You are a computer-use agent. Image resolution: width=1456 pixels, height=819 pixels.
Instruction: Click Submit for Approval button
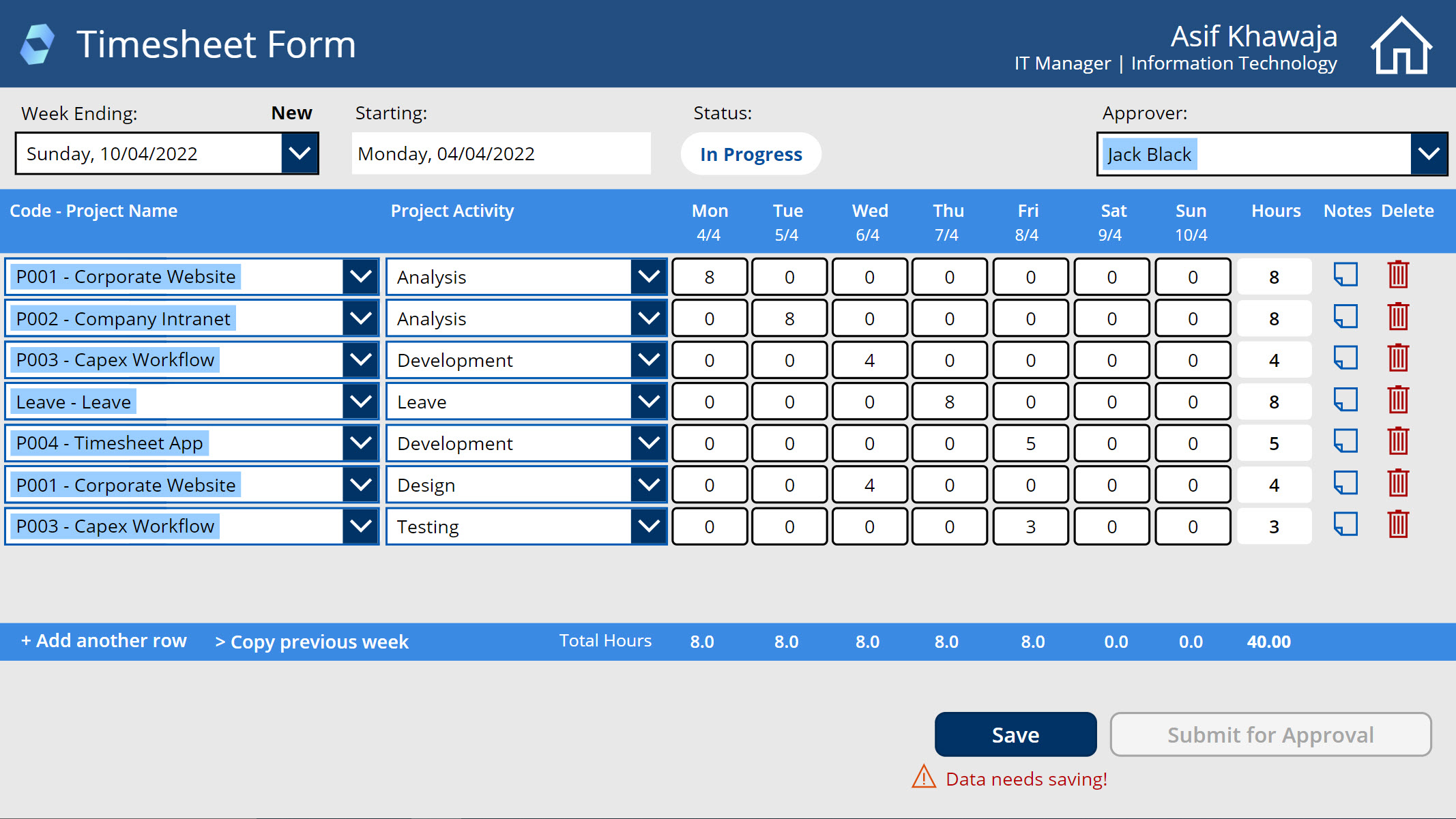click(x=1270, y=734)
